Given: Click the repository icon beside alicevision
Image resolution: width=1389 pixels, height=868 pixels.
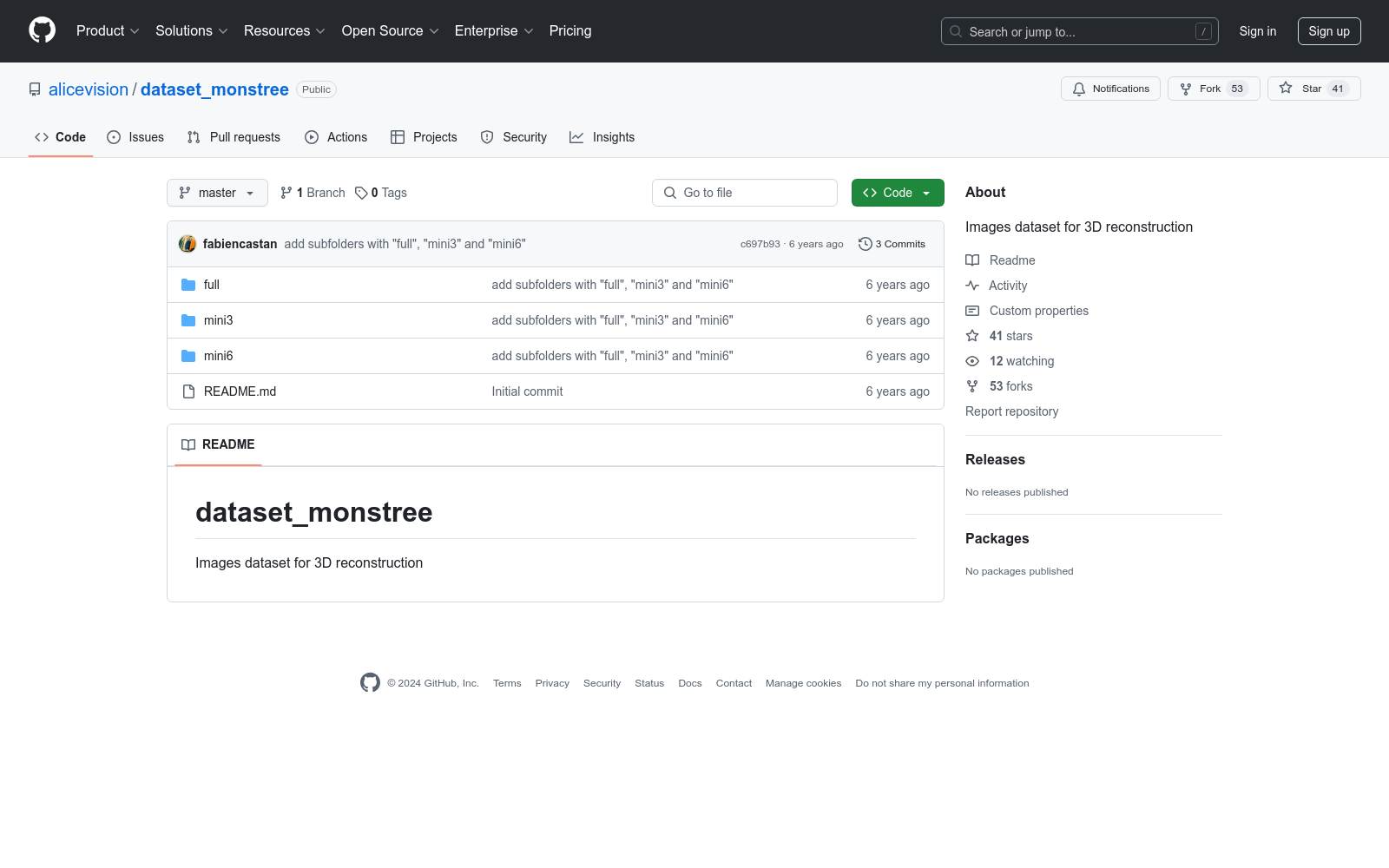Looking at the screenshot, I should [x=35, y=89].
